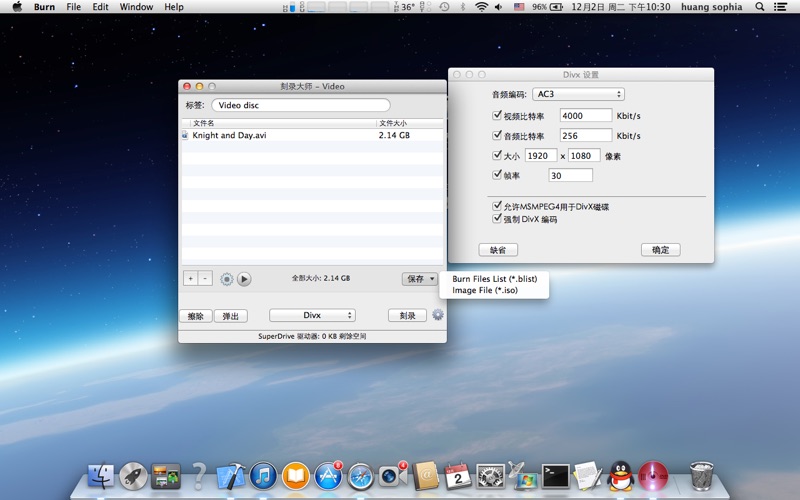Click settings gear next to 刻录 button
The image size is (800, 500).
point(437,315)
